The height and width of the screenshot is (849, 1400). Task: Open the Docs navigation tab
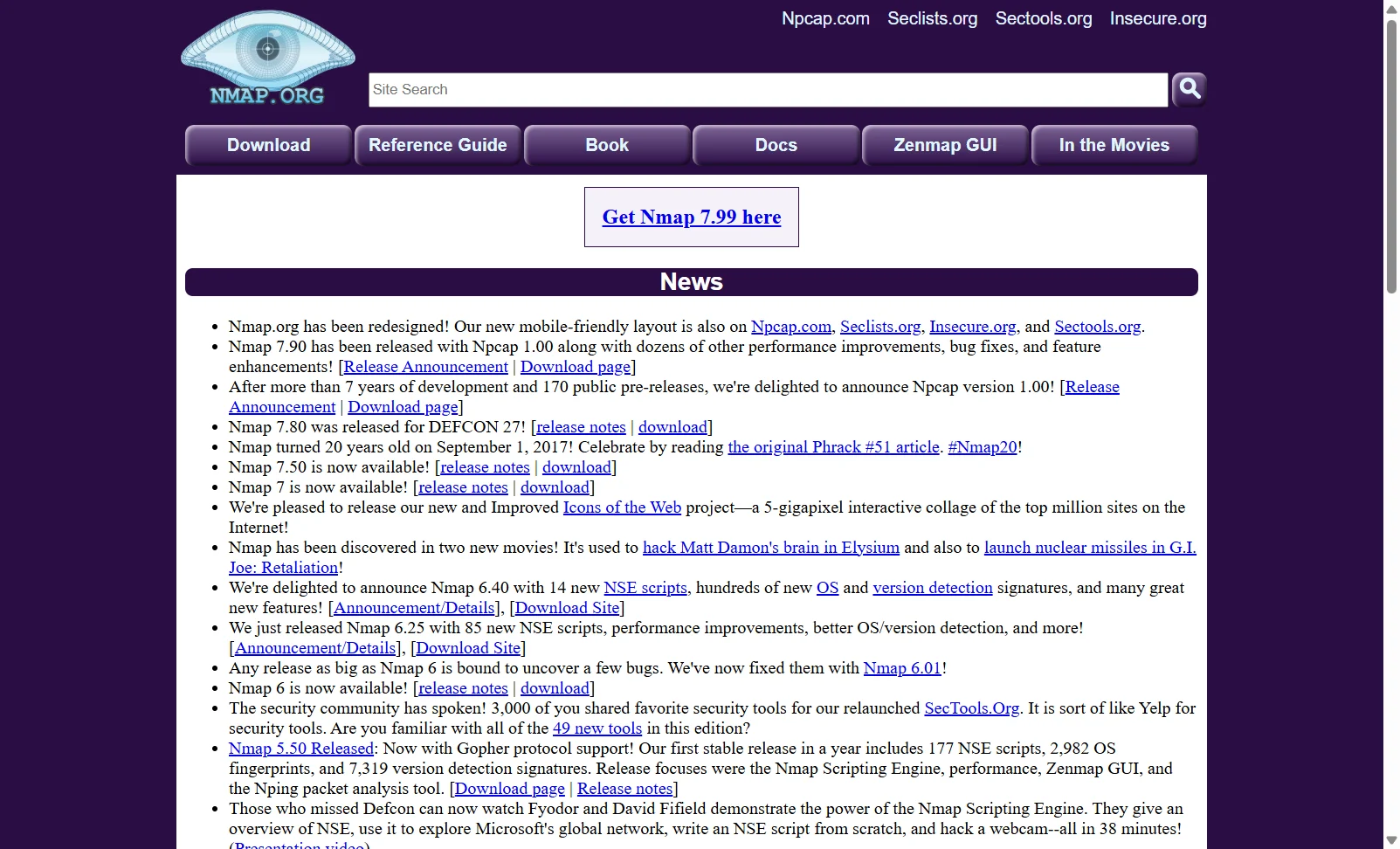pyautogui.click(x=776, y=145)
